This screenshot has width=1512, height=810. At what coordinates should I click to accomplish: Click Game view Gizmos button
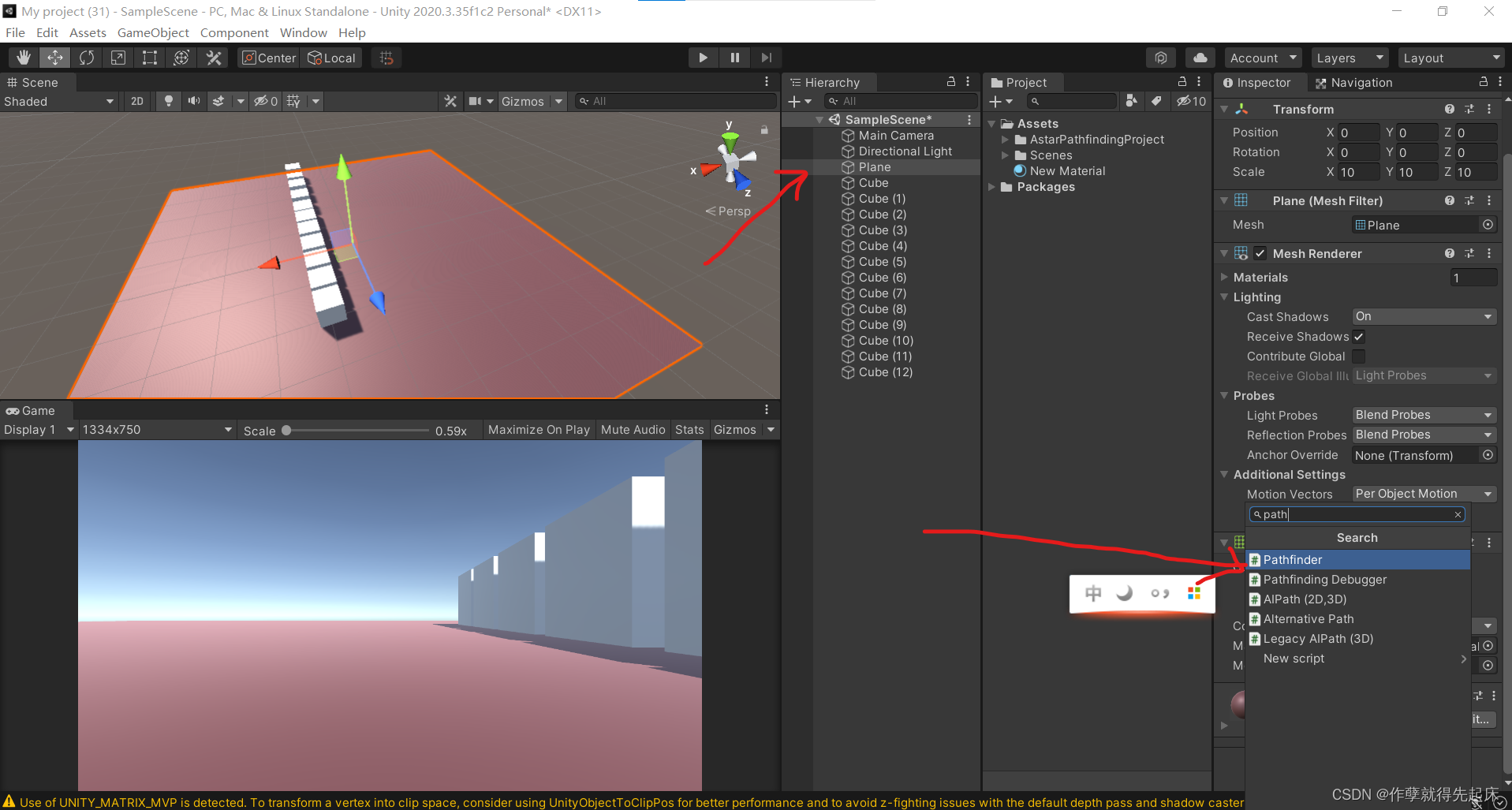tap(734, 430)
